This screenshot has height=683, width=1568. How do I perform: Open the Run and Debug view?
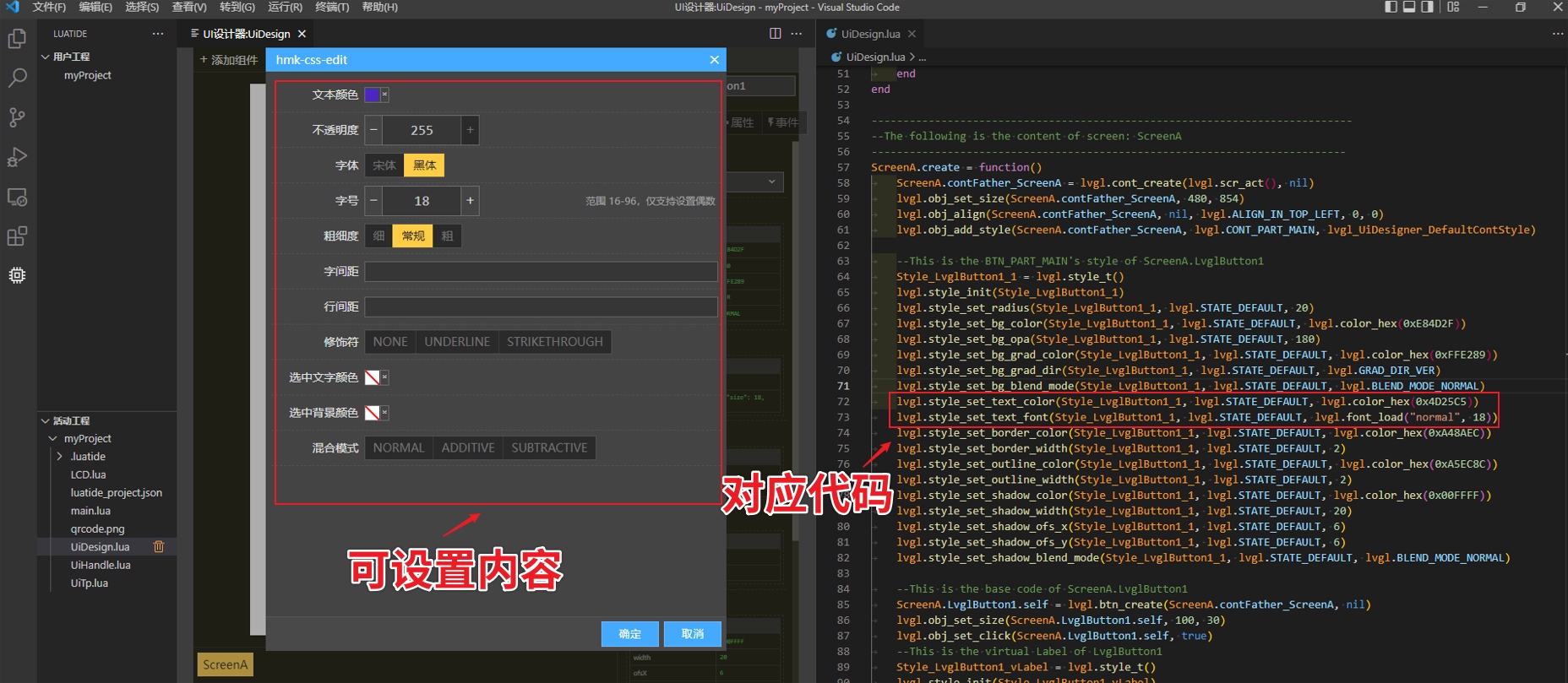point(17,157)
